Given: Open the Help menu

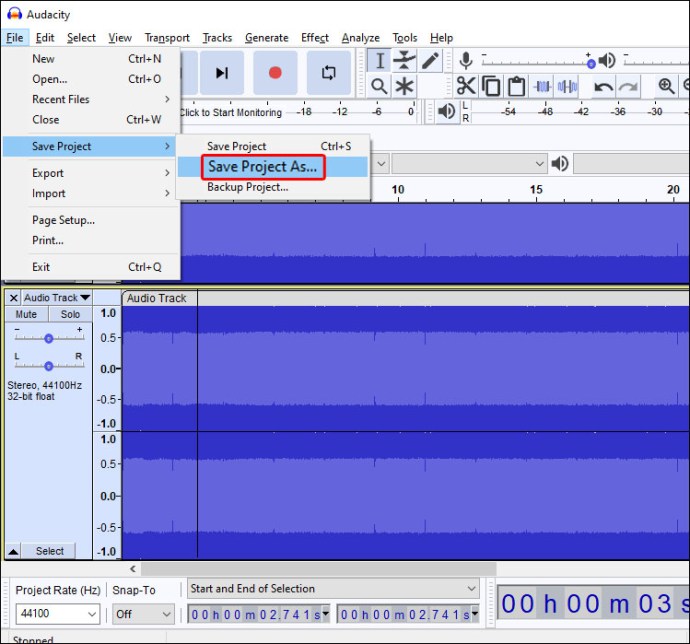Looking at the screenshot, I should 441,38.
